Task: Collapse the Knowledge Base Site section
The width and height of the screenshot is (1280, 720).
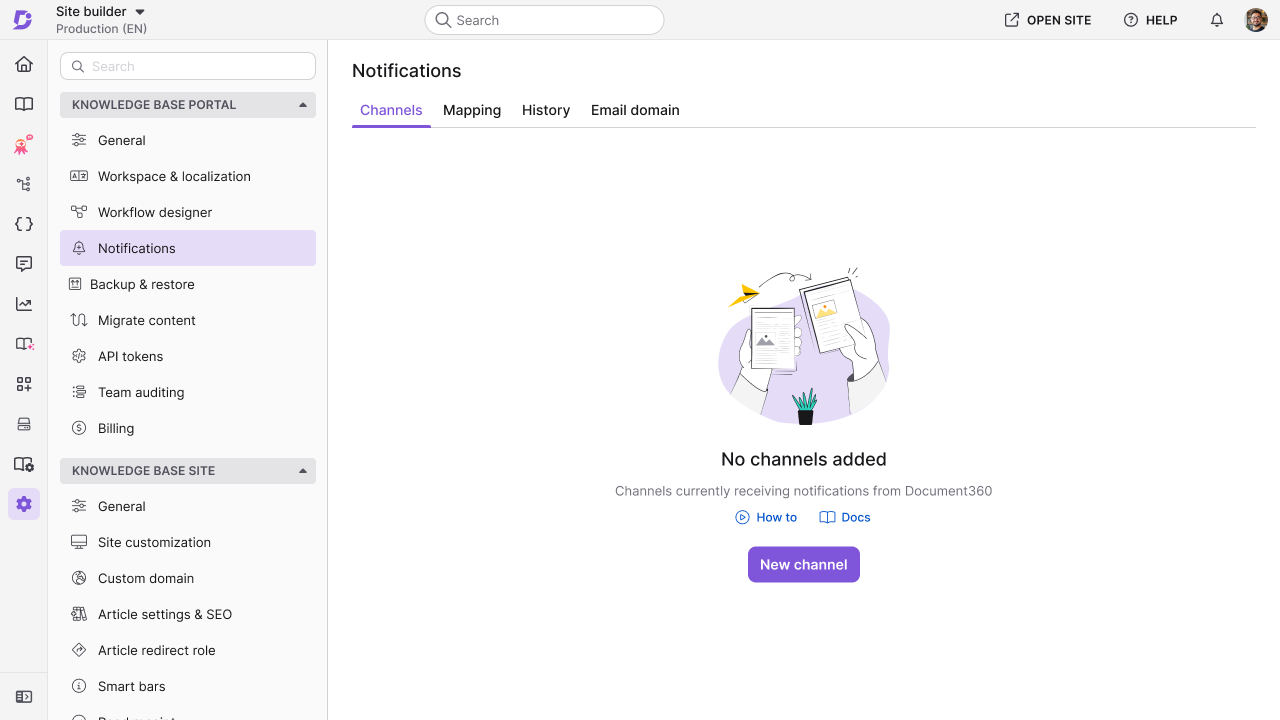Action: click(x=188, y=471)
